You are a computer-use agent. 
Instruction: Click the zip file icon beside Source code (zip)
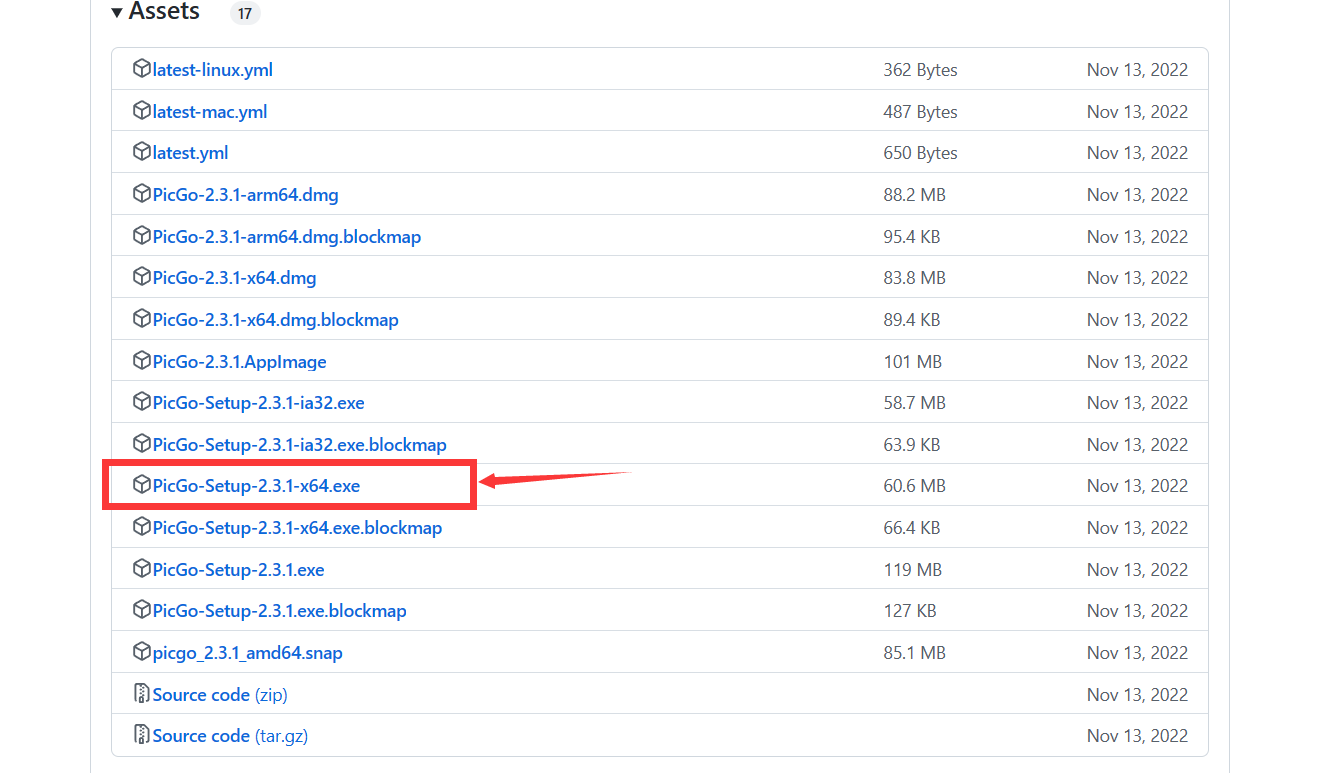[141, 694]
